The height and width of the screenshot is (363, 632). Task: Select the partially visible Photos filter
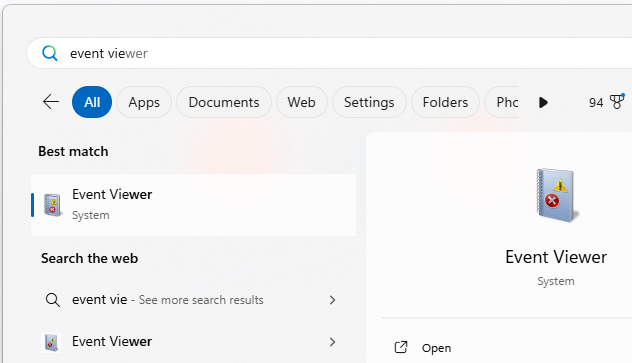pos(502,102)
